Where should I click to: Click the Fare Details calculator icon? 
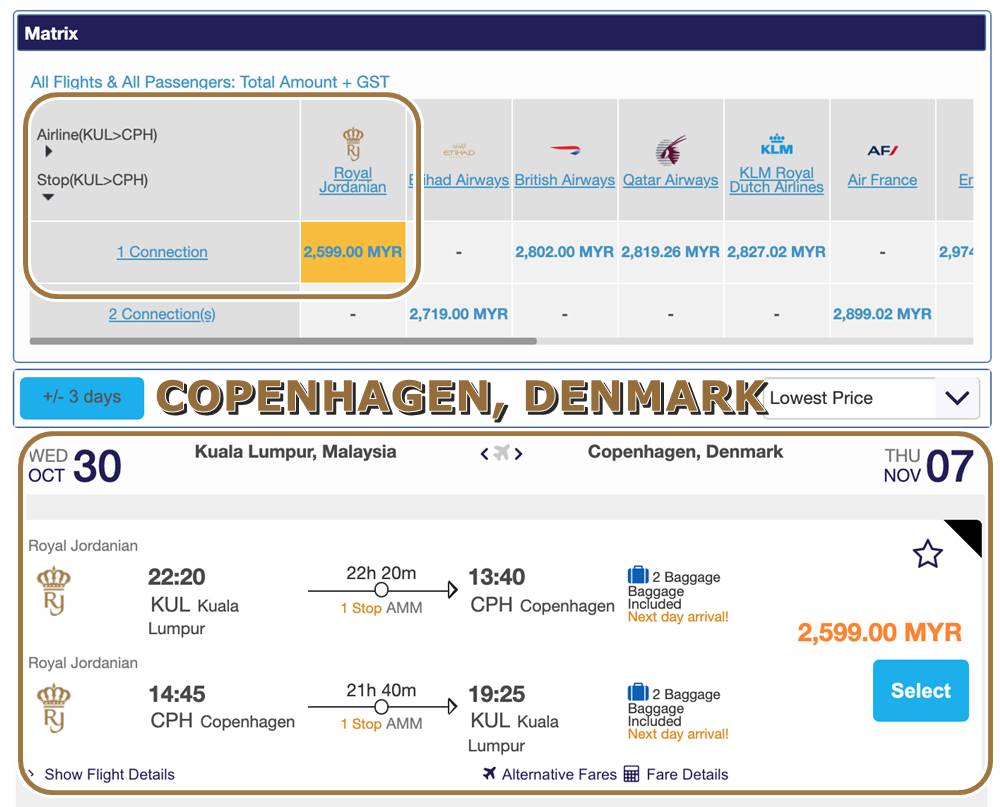click(631, 774)
